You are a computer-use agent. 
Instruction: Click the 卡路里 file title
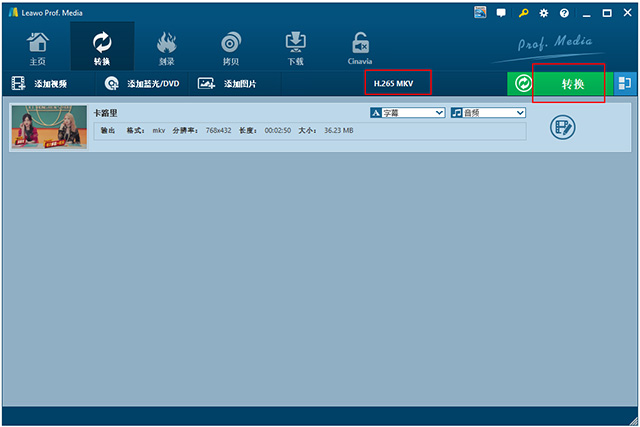coord(106,113)
